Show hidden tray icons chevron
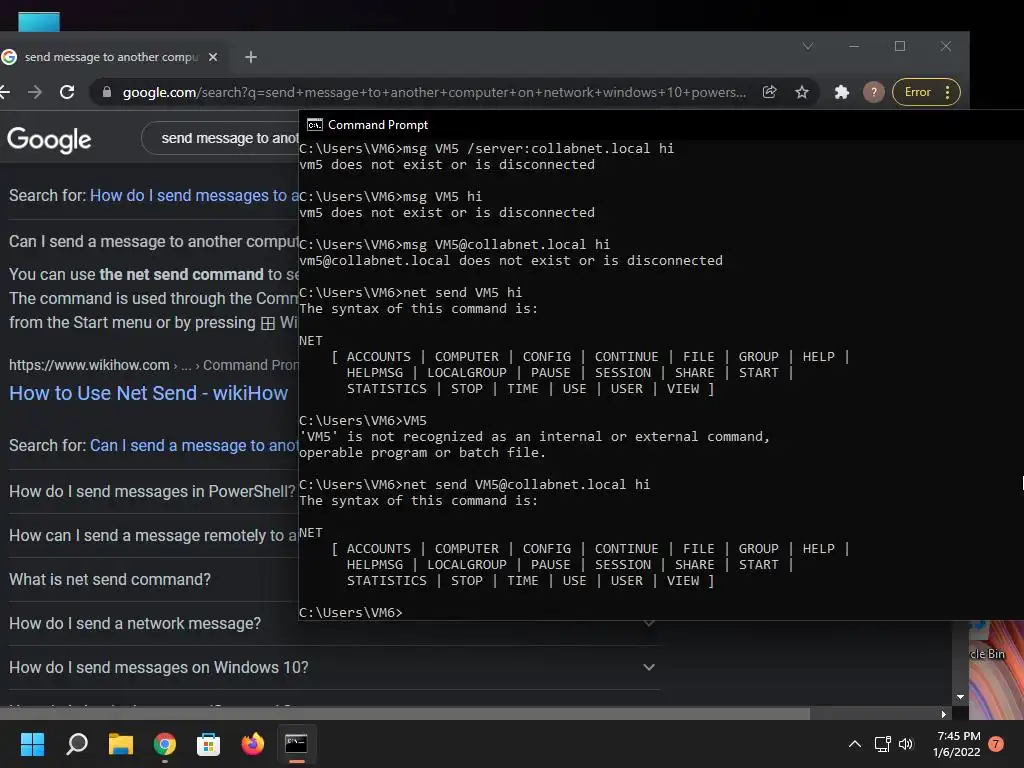The width and height of the screenshot is (1024, 768). (854, 744)
